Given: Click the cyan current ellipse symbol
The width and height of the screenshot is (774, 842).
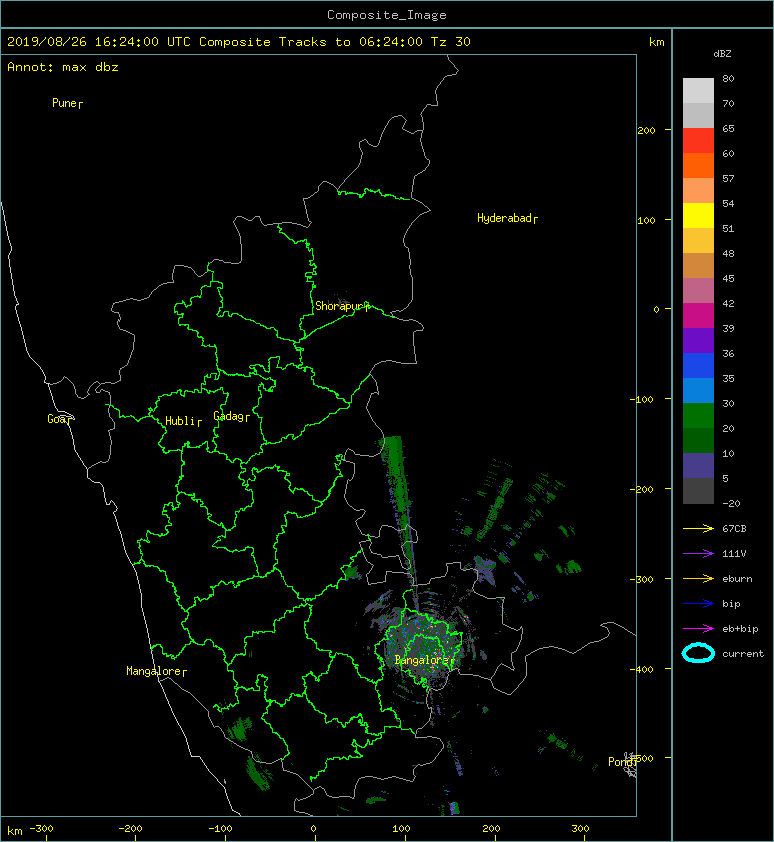Looking at the screenshot, I should [x=698, y=654].
